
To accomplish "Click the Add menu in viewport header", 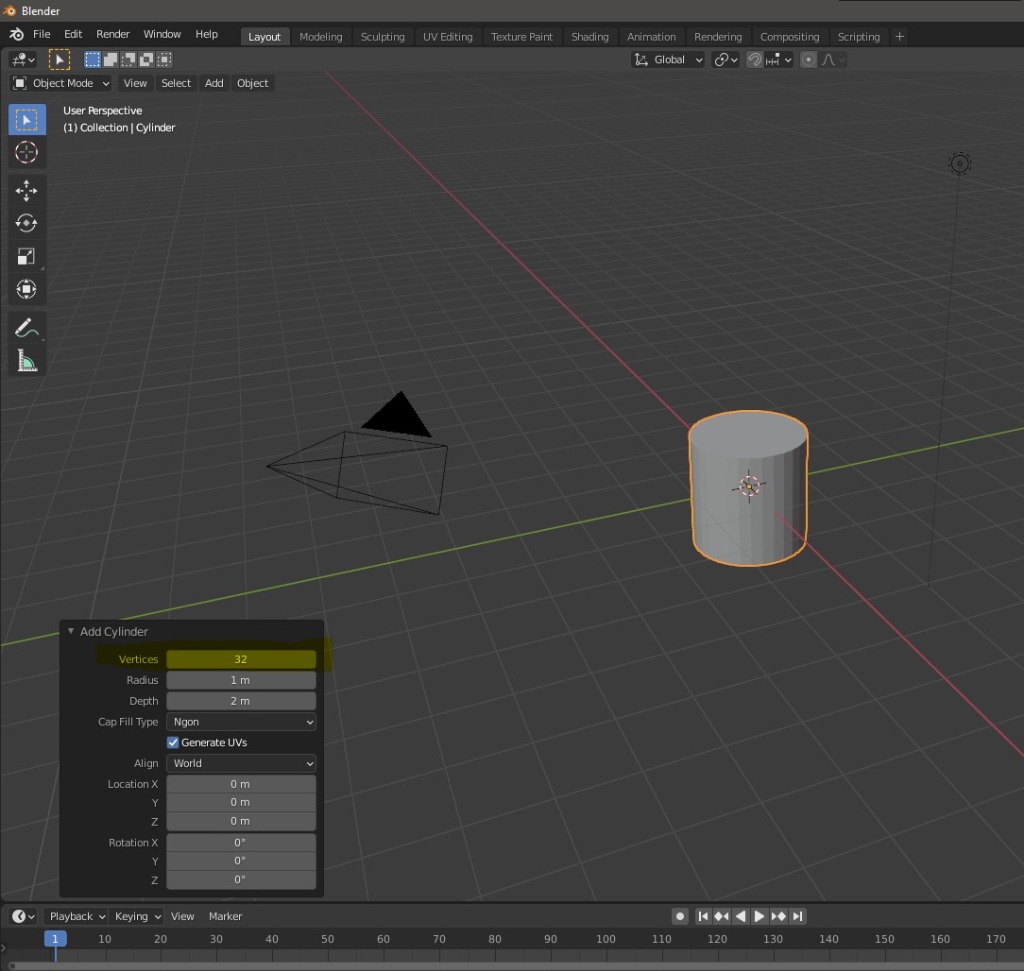I will (x=214, y=83).
